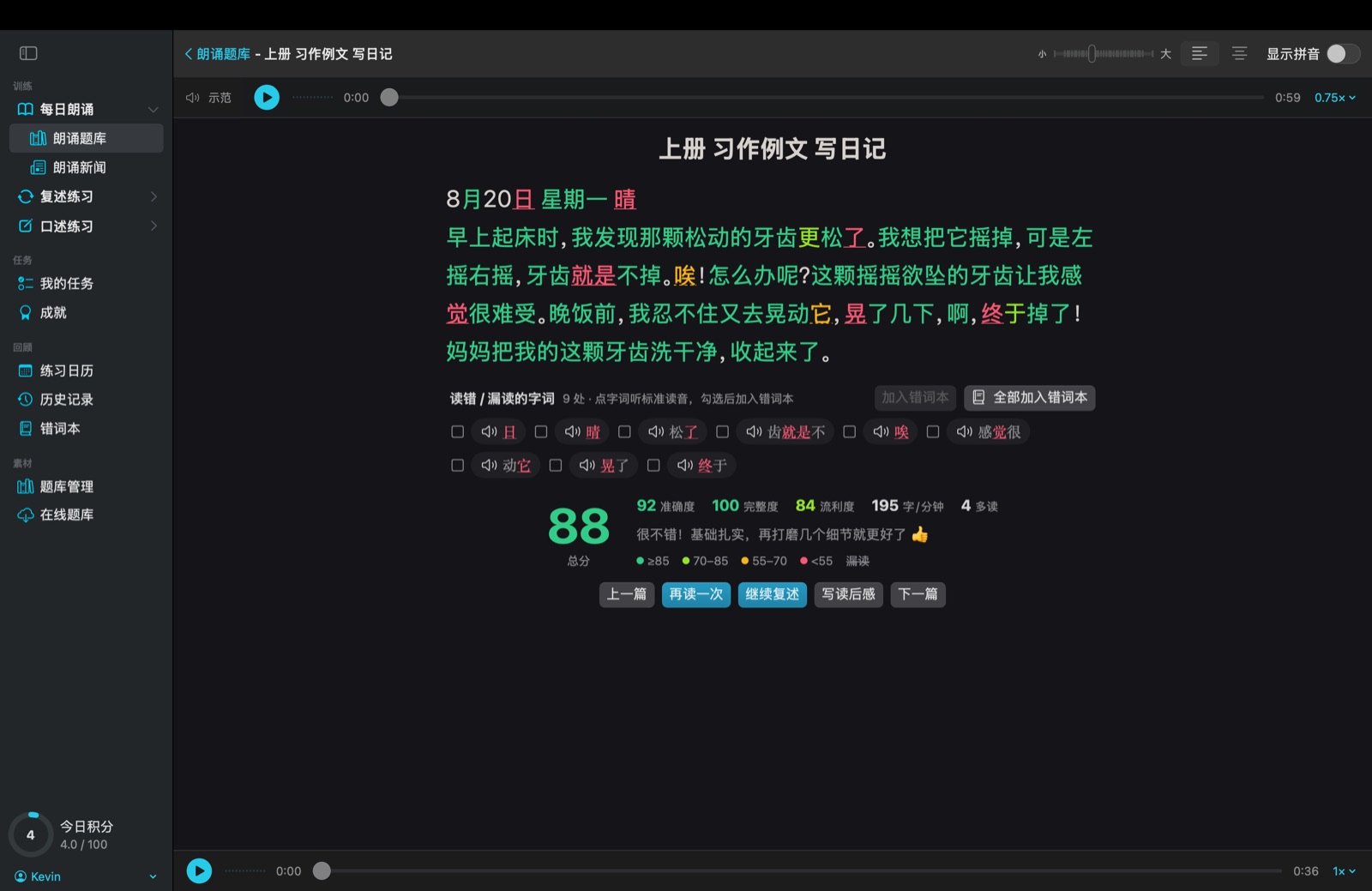Open the 1x speed dropdown at bottom
The height and width of the screenshot is (891, 1372).
click(x=1344, y=871)
